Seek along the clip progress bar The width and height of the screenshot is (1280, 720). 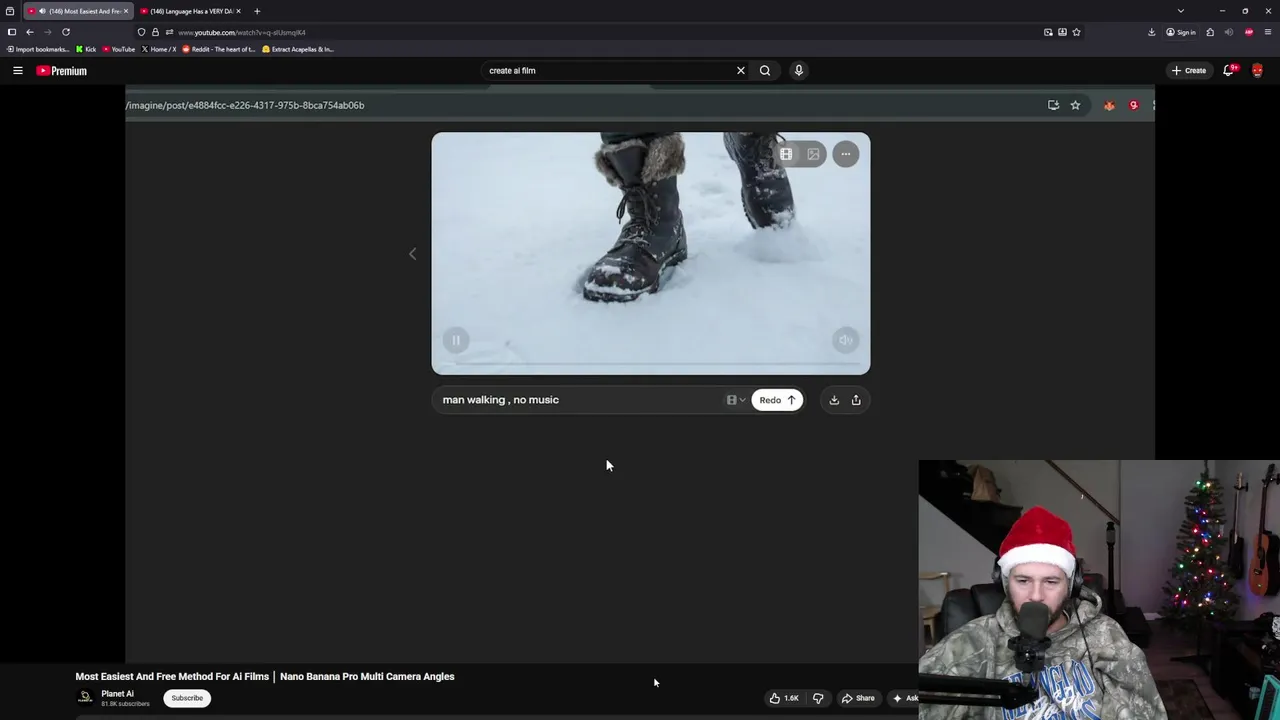click(x=651, y=365)
